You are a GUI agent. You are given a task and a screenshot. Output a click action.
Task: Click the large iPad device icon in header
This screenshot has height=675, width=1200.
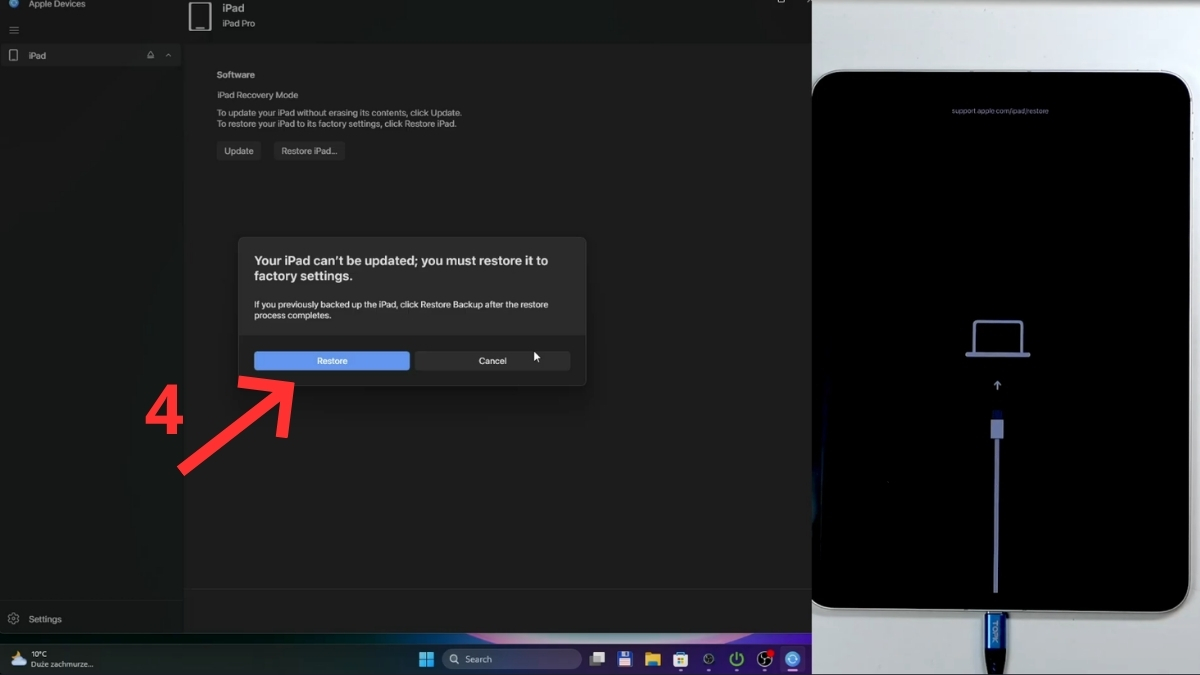tap(200, 16)
